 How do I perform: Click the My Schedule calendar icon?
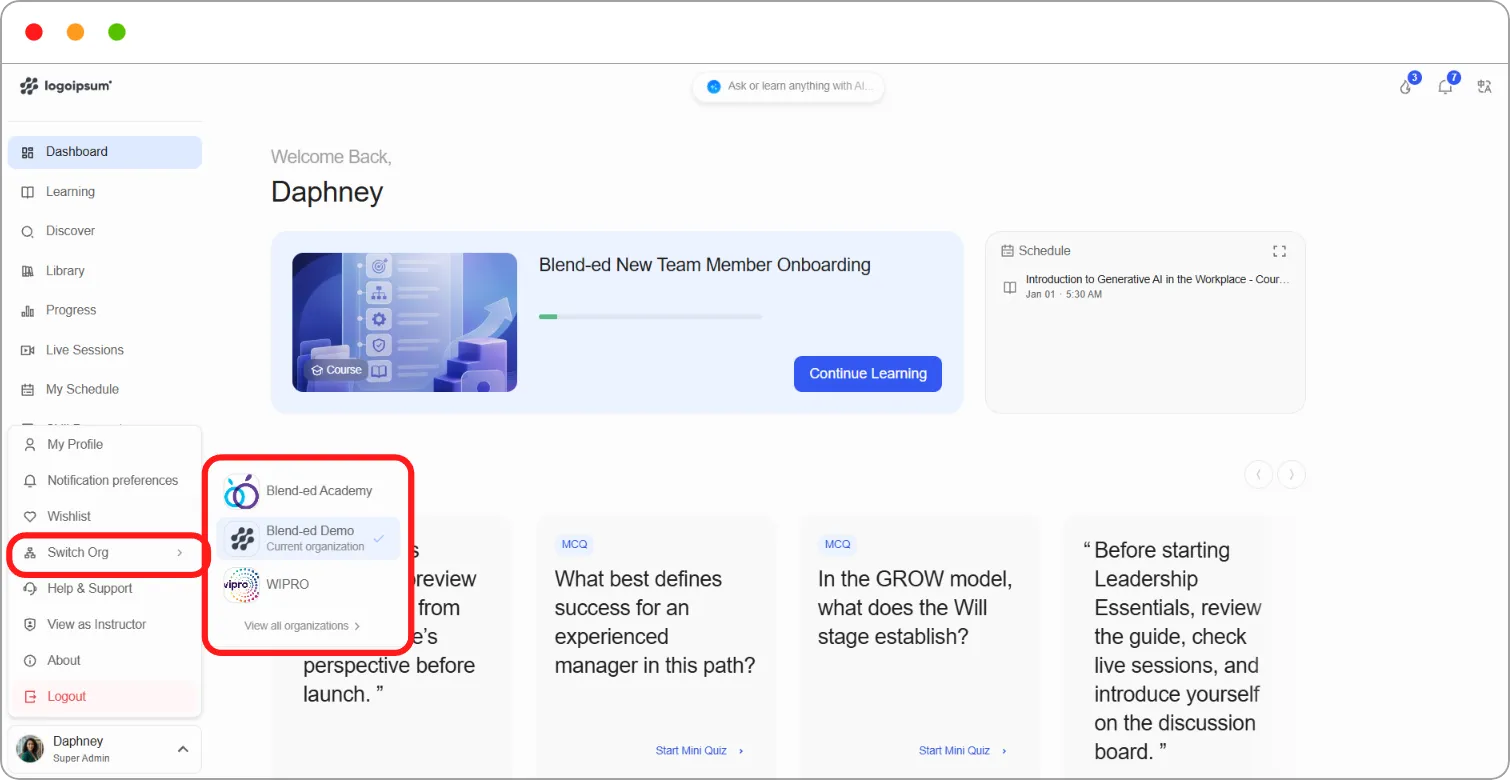click(x=28, y=390)
